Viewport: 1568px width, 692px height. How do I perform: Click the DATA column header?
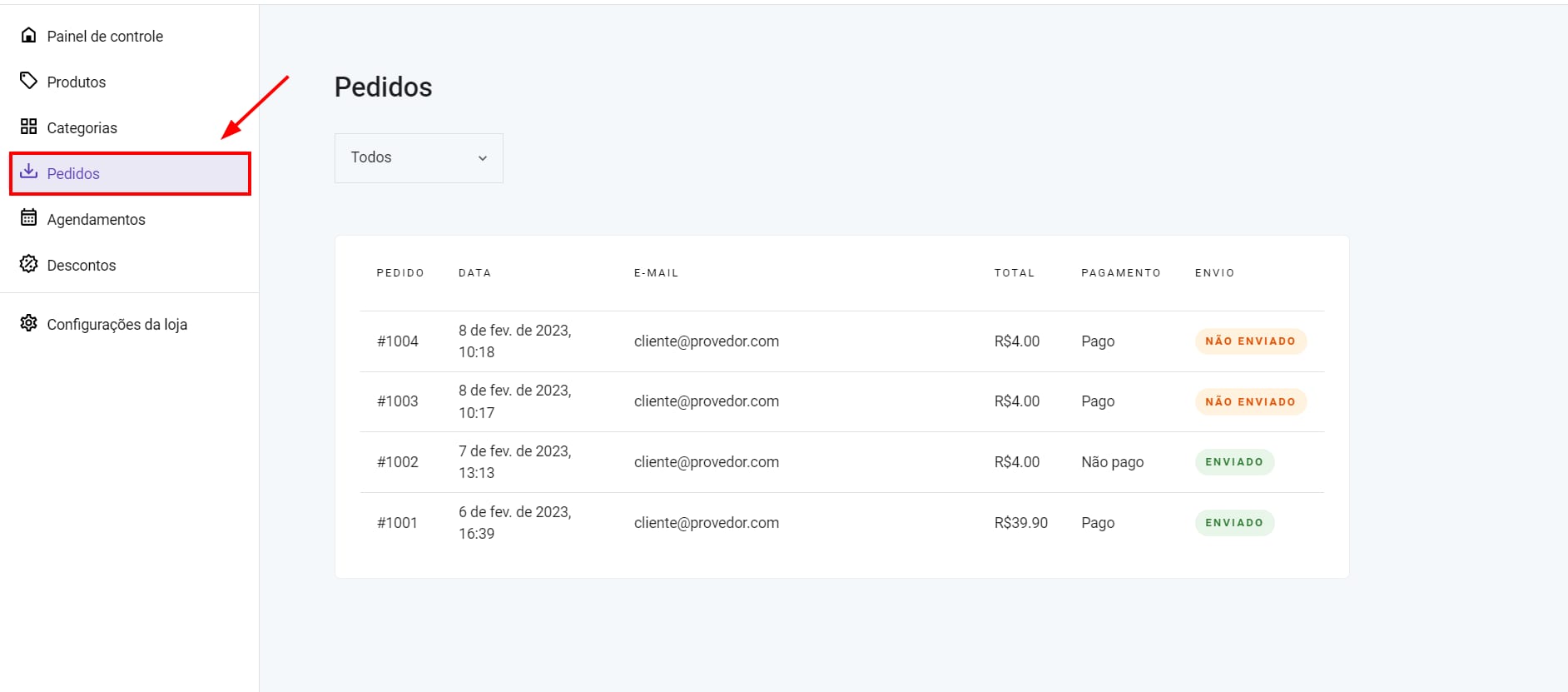[x=474, y=273]
